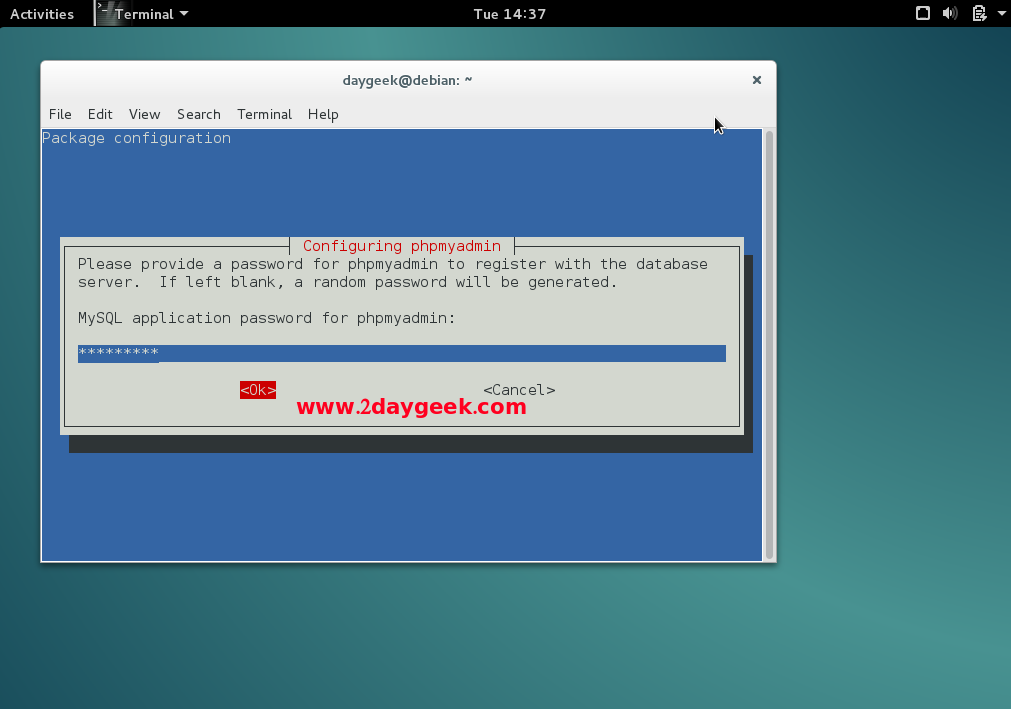Click the Terminal icon in top bar
The height and width of the screenshot is (709, 1011).
pyautogui.click(x=103, y=14)
